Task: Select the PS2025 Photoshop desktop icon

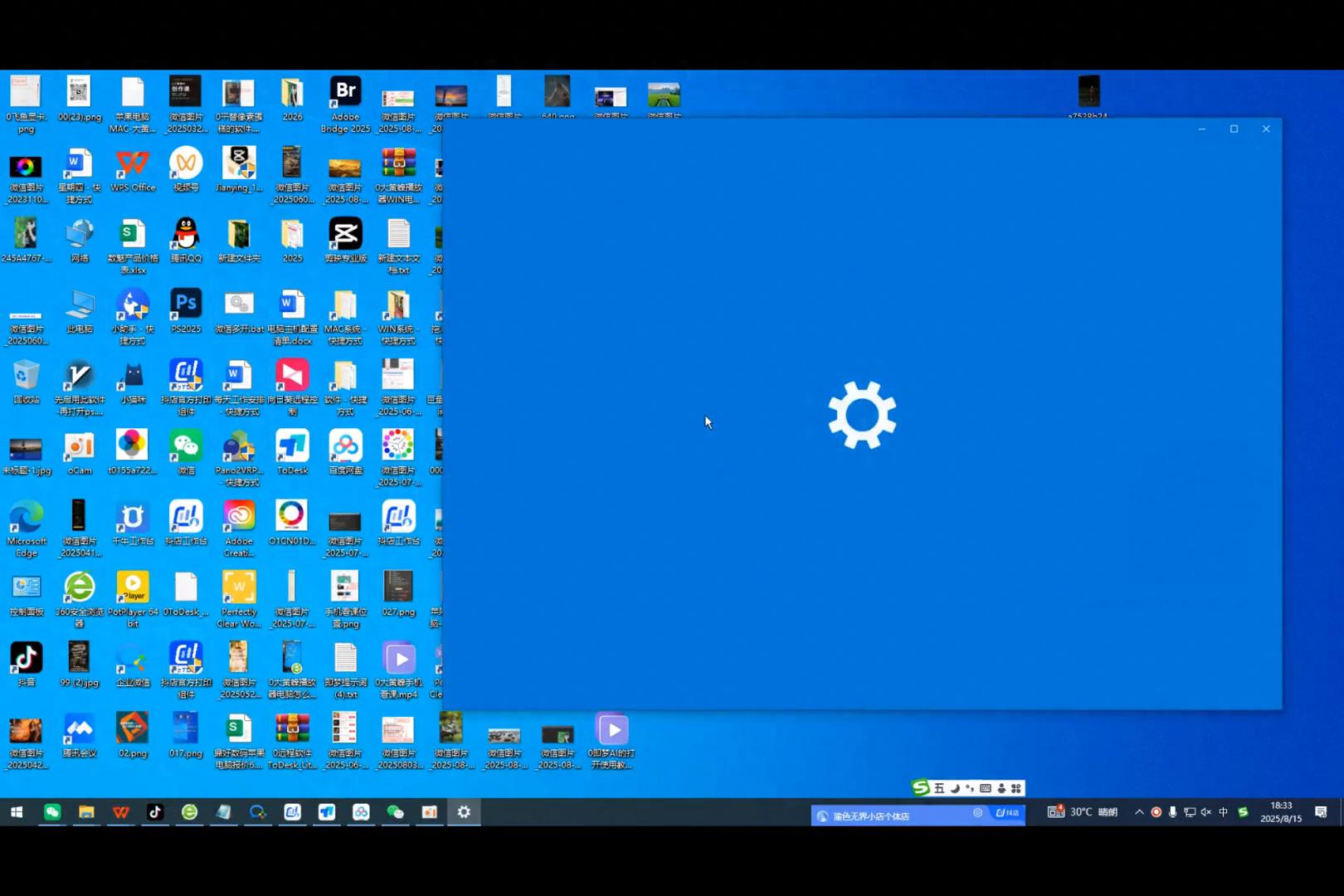Action: 186,305
